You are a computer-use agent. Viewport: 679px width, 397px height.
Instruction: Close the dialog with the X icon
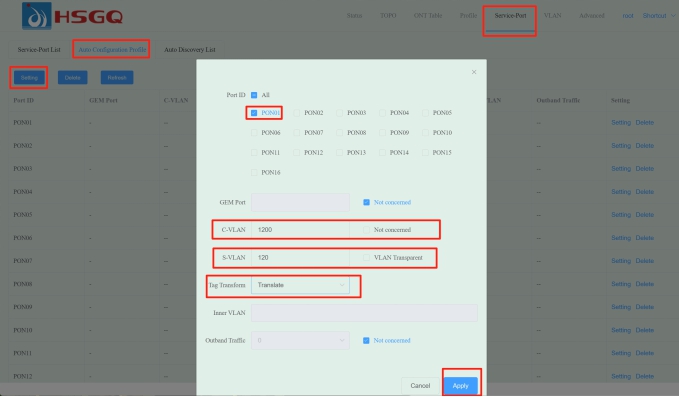474,72
